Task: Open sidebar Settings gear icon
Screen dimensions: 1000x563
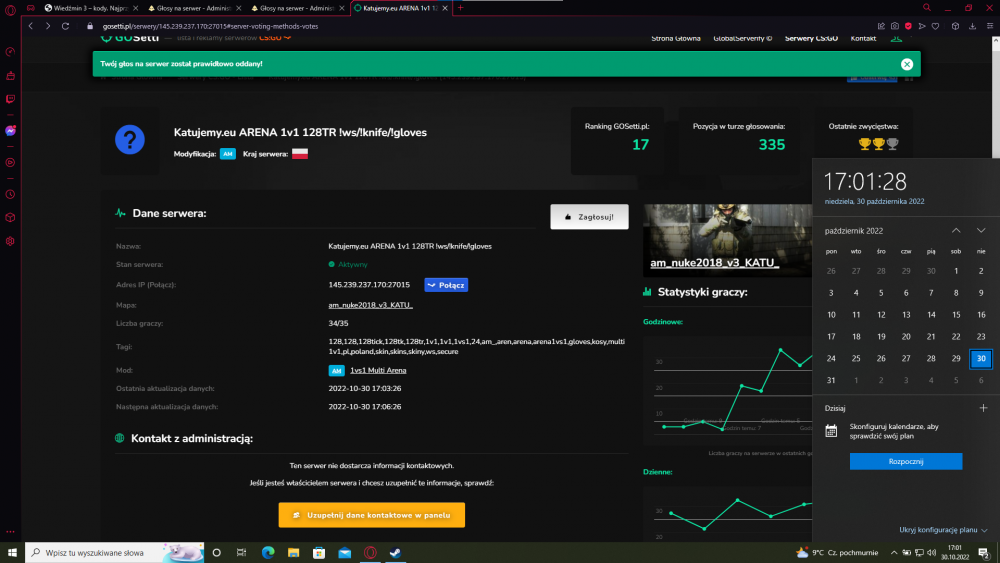Action: pyautogui.click(x=10, y=241)
